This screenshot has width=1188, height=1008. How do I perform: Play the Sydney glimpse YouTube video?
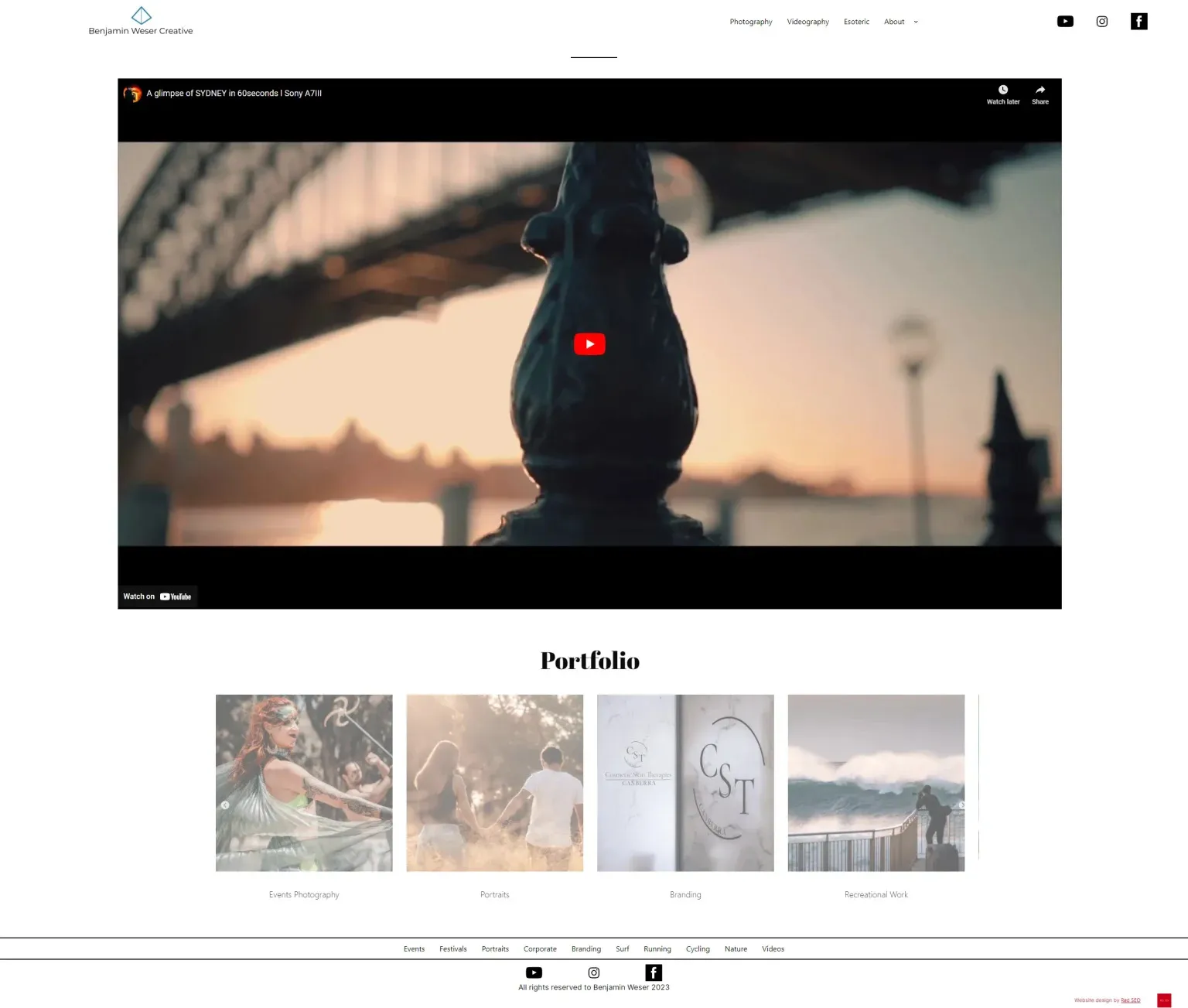coord(589,343)
